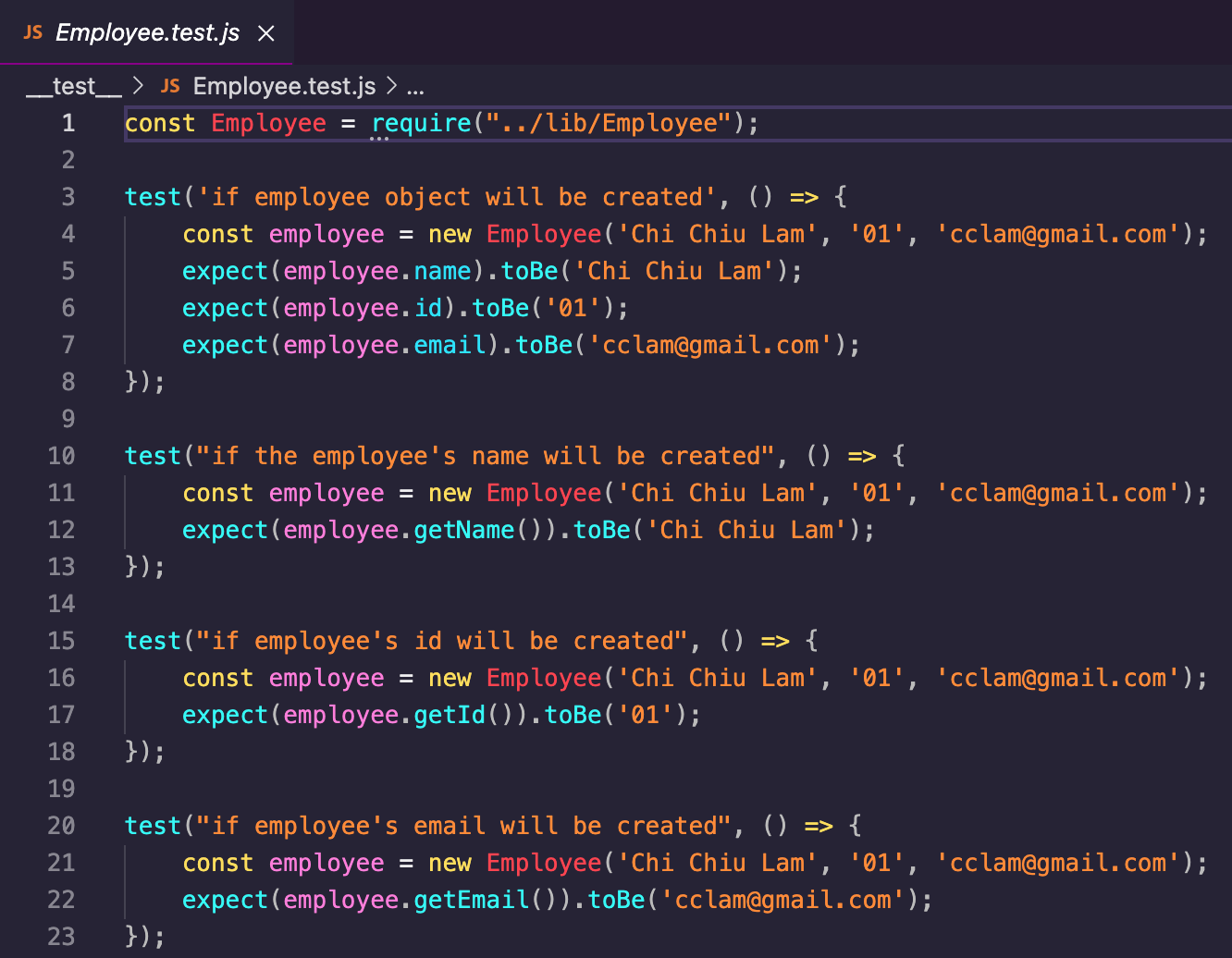1232x958 pixels.
Task: Click the word 'getEmail' on line 22
Action: pos(470,899)
